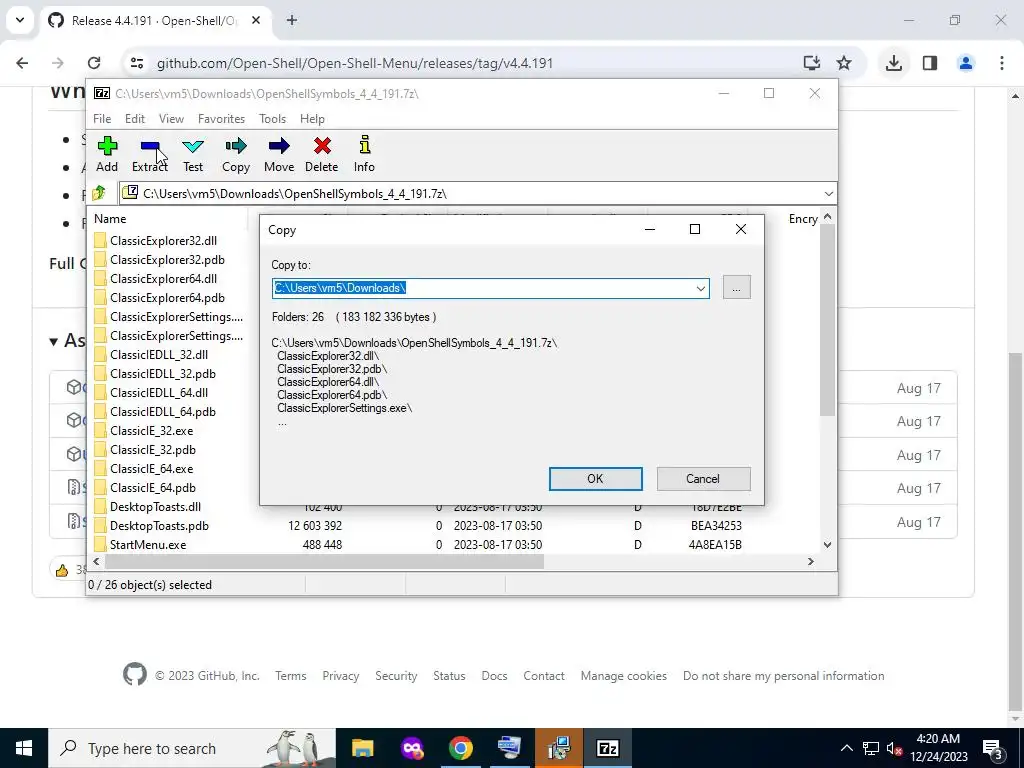Image resolution: width=1024 pixels, height=768 pixels.
Task: Show hidden system tray icons
Action: click(846, 748)
